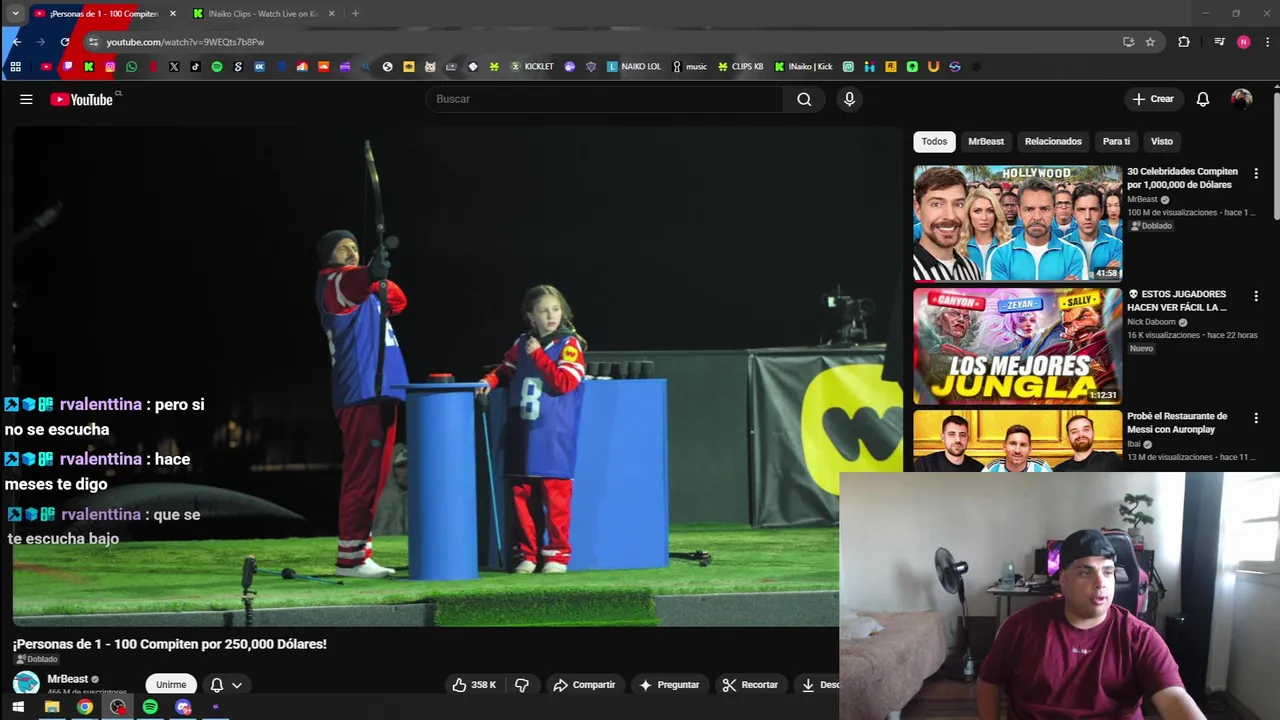This screenshot has height=720, width=1280.
Task: Switch to Chrome in the taskbar
Action: pos(85,707)
